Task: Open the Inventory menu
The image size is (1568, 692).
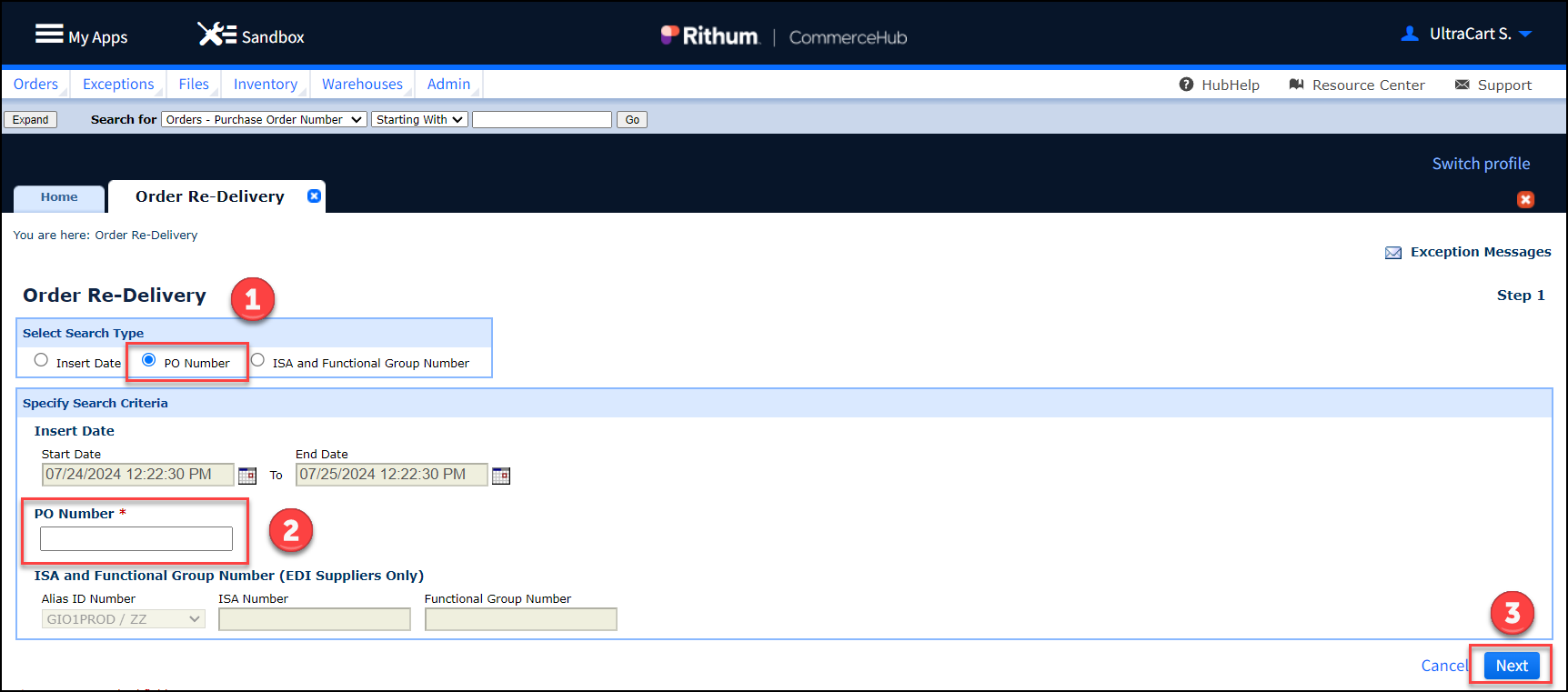Action: pos(266,84)
